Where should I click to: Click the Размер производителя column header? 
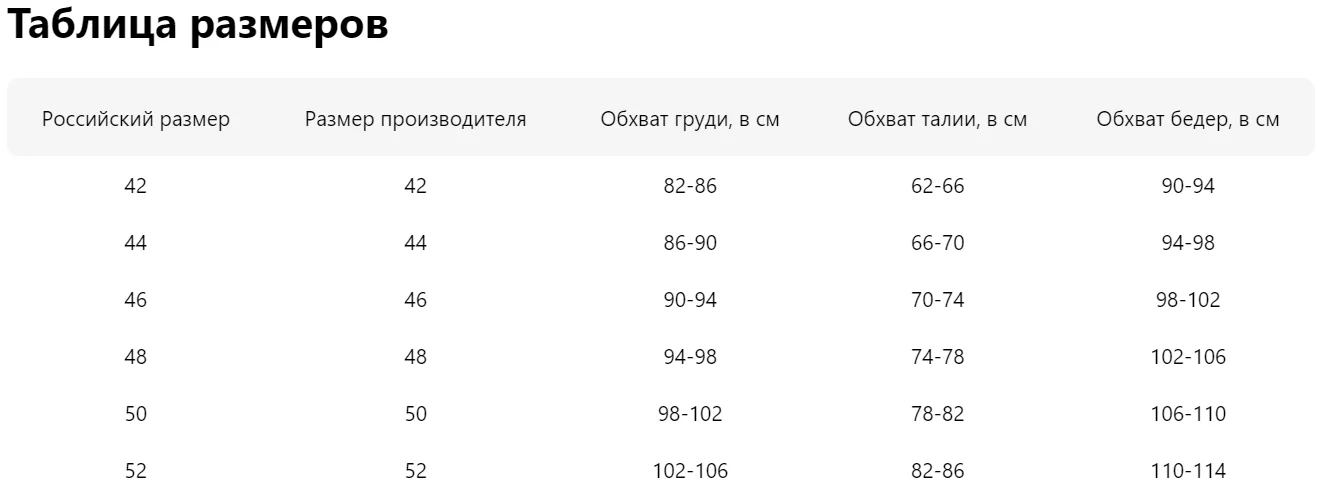tap(416, 120)
